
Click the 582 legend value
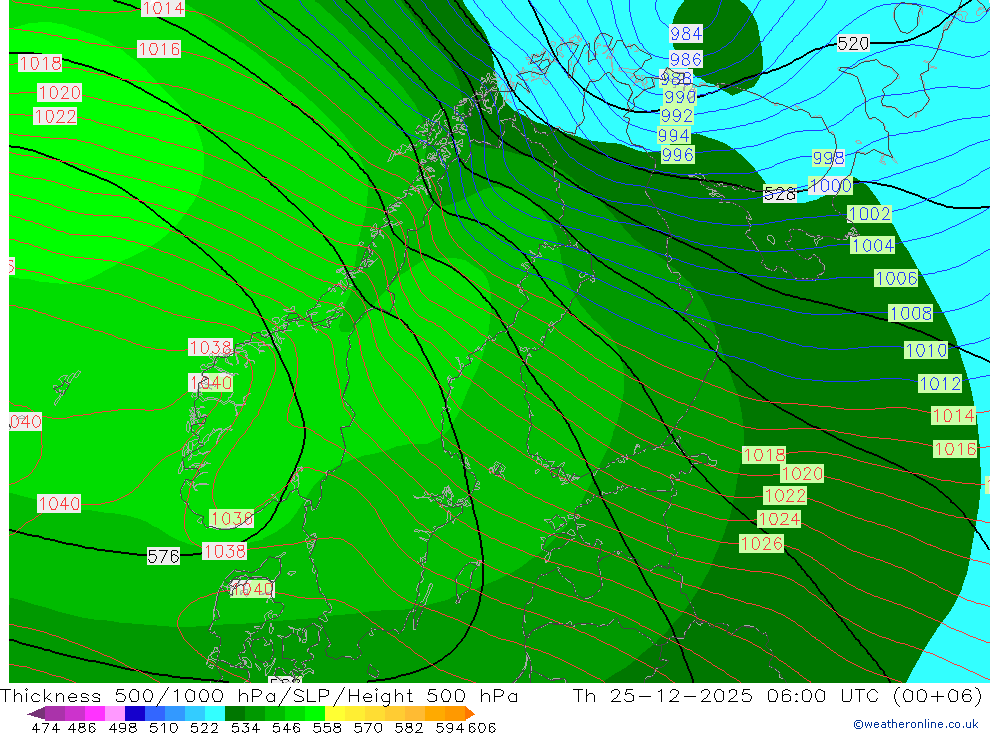click(x=409, y=727)
